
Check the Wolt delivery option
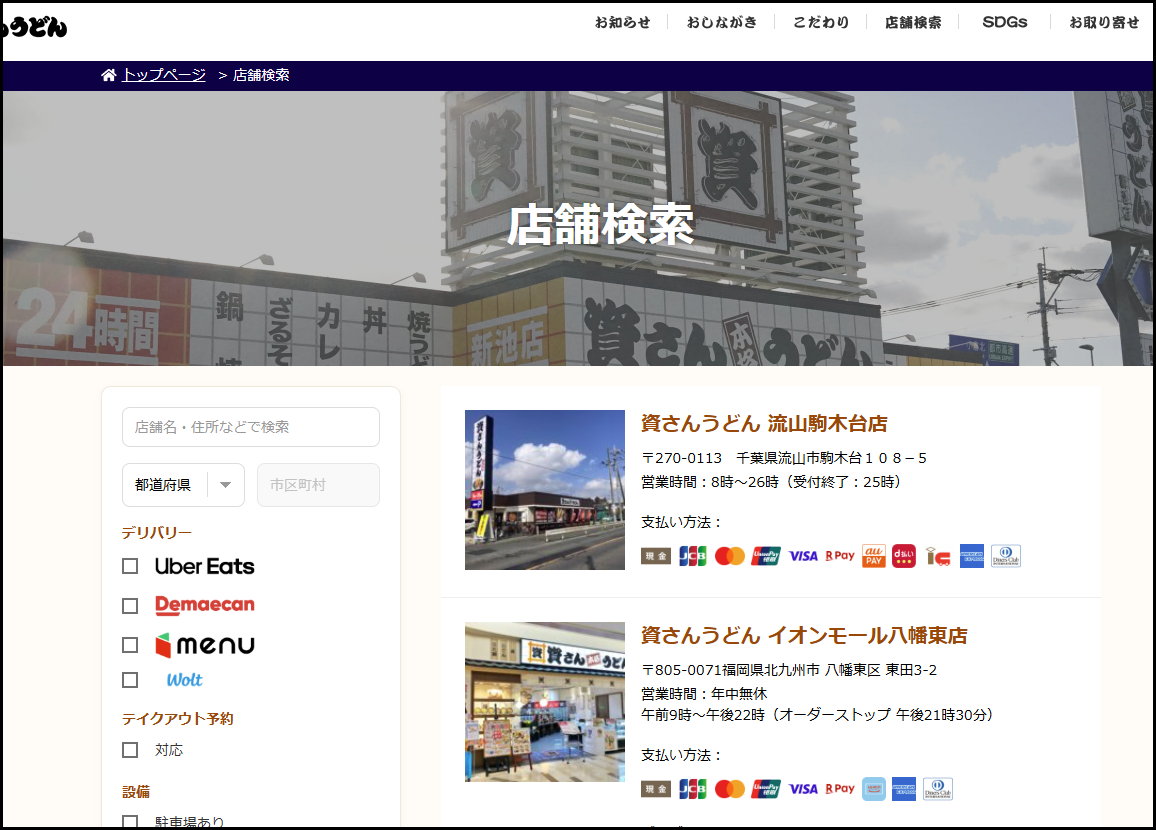tap(130, 680)
